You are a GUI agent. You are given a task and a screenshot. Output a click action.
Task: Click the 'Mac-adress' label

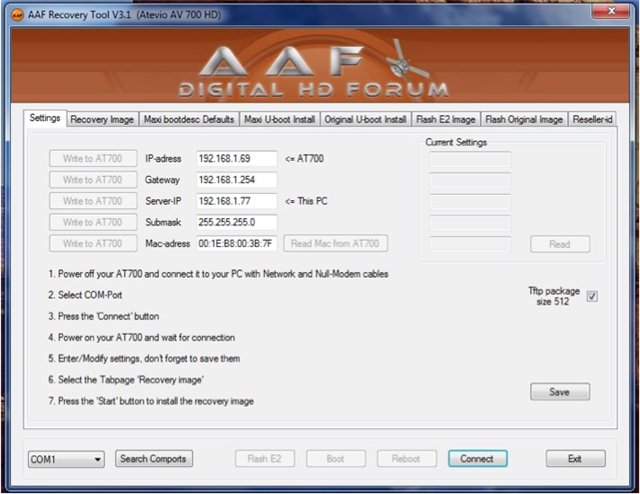(x=168, y=243)
